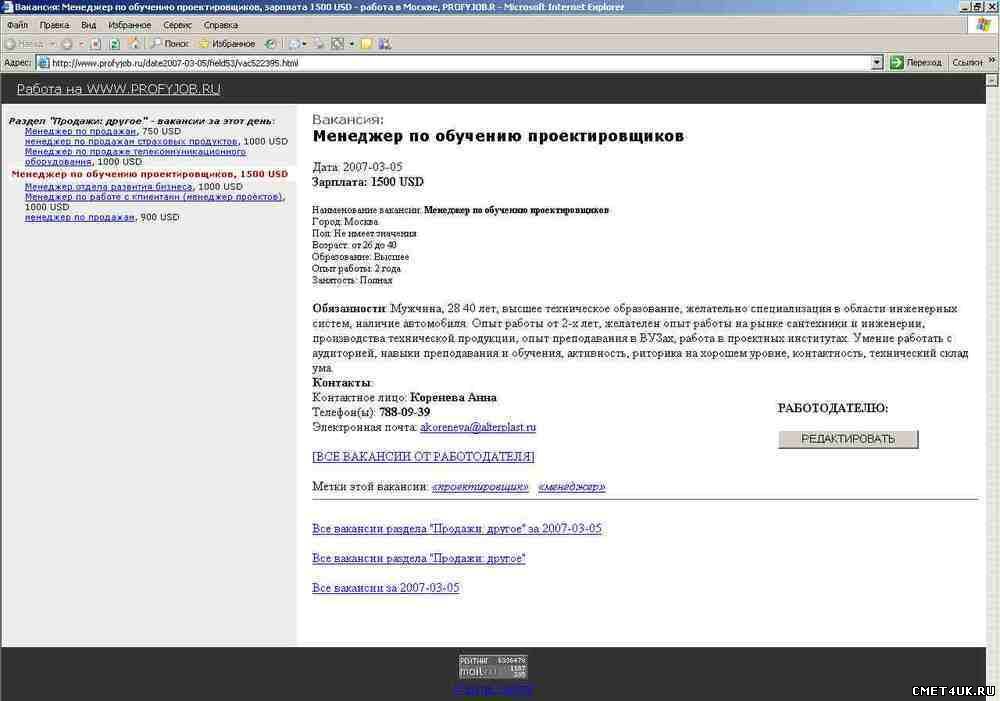The width and height of the screenshot is (1000, 701).
Task: Click the Home page toolbar icon
Action: click(x=134, y=44)
